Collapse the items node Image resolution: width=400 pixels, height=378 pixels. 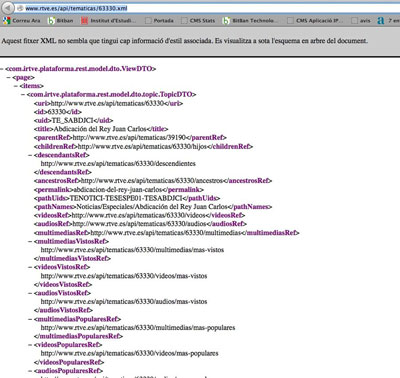pos(16,86)
